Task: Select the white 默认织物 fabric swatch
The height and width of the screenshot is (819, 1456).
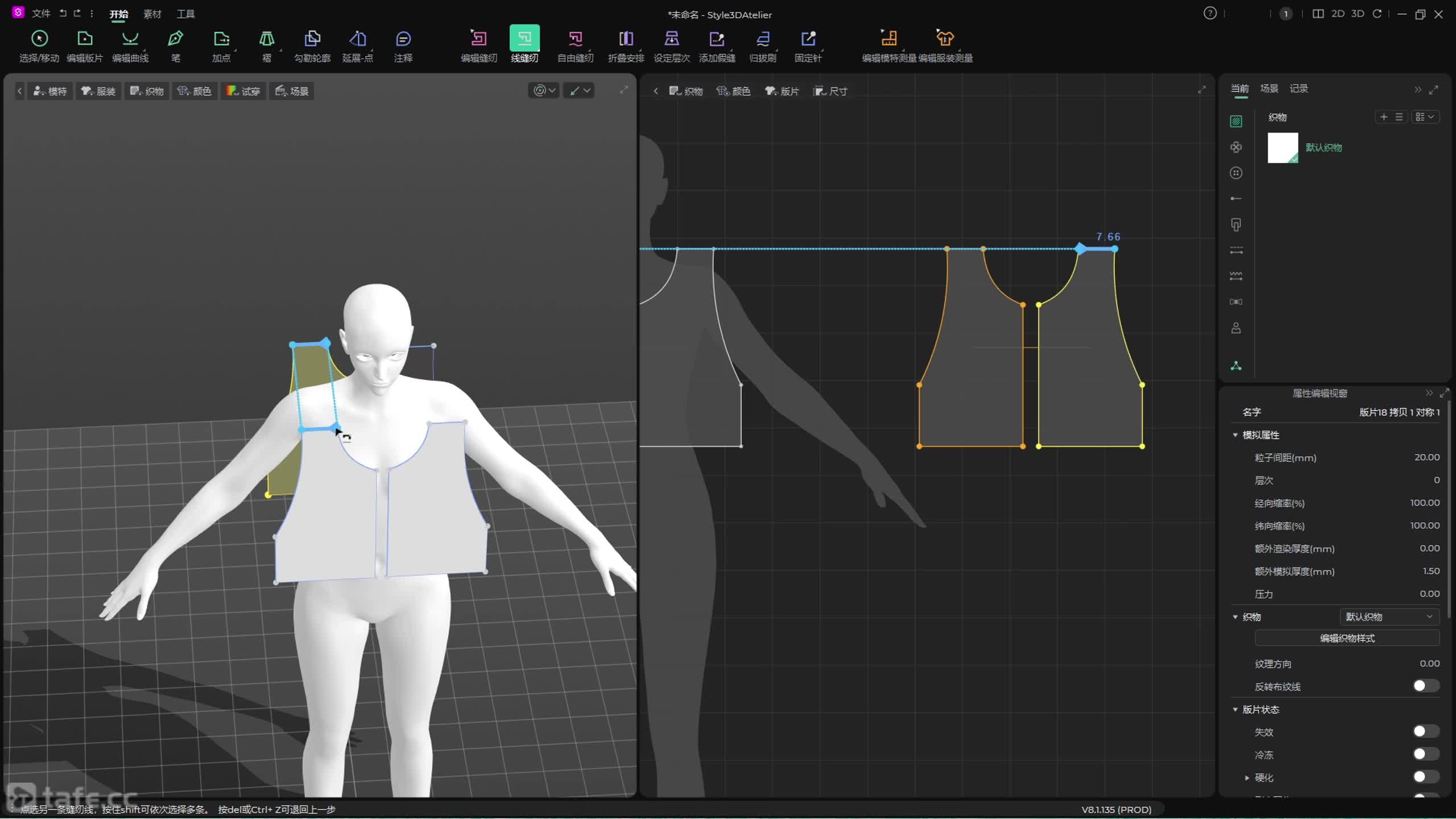Action: coord(1283,148)
